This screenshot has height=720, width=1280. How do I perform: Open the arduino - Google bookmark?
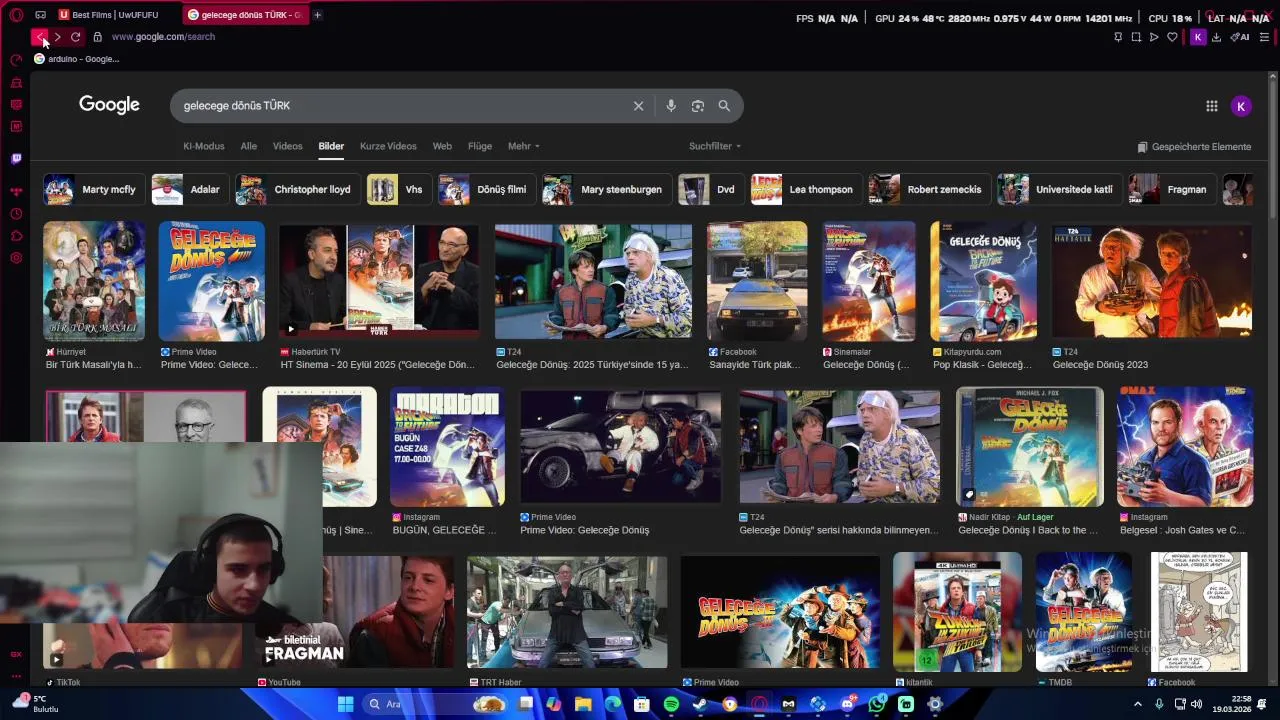[77, 59]
